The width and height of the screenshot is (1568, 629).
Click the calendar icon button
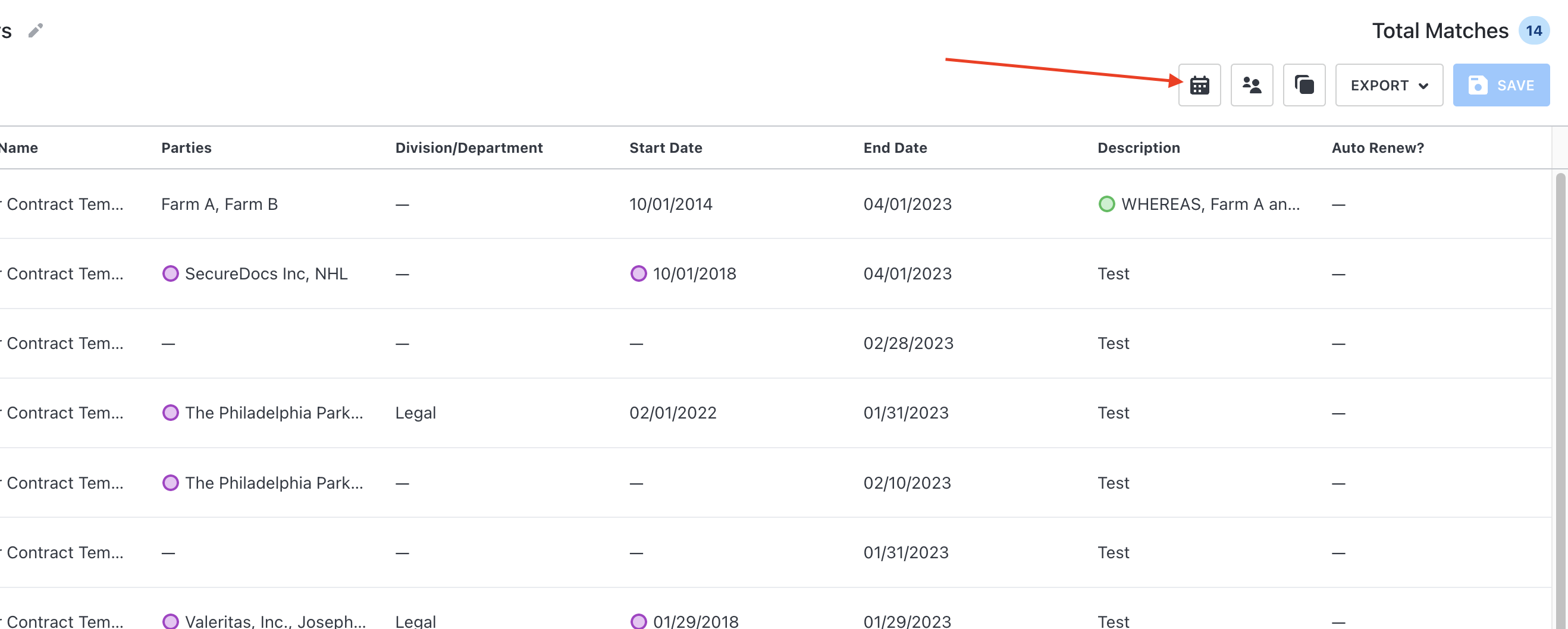[1199, 85]
